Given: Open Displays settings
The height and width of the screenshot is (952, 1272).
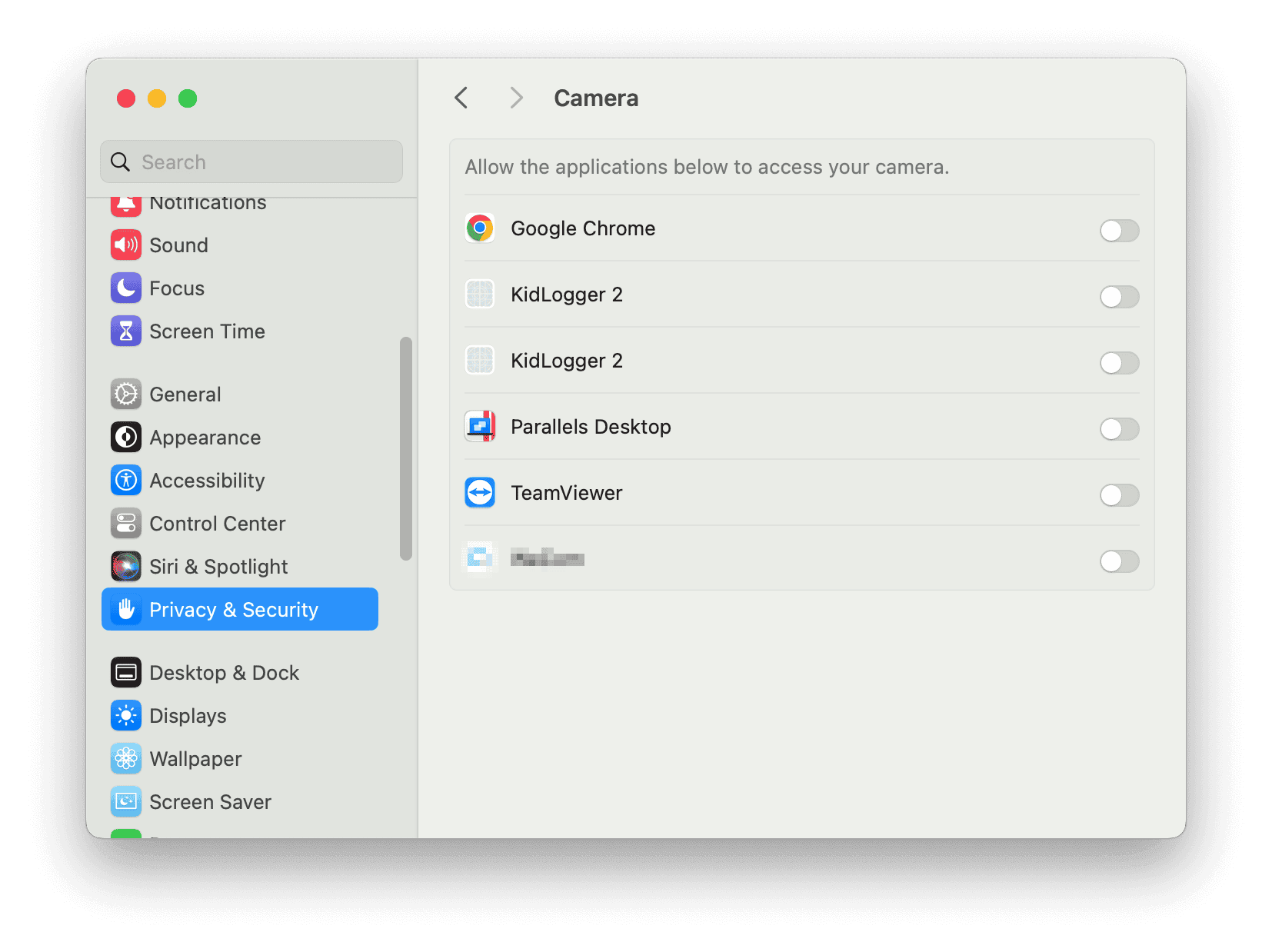Looking at the screenshot, I should pos(240,716).
